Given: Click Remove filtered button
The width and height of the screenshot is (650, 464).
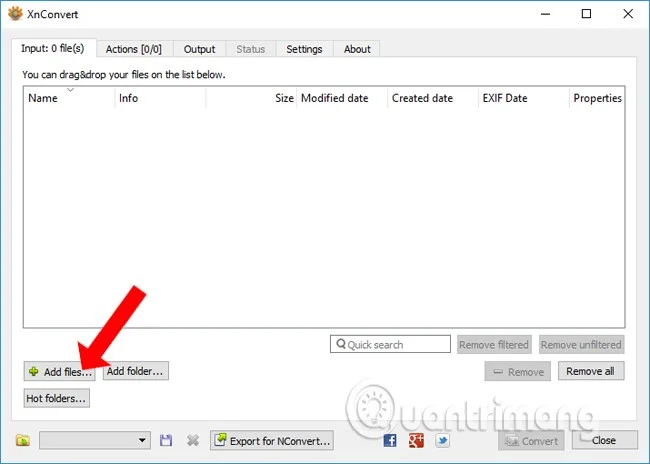Looking at the screenshot, I should [x=494, y=345].
